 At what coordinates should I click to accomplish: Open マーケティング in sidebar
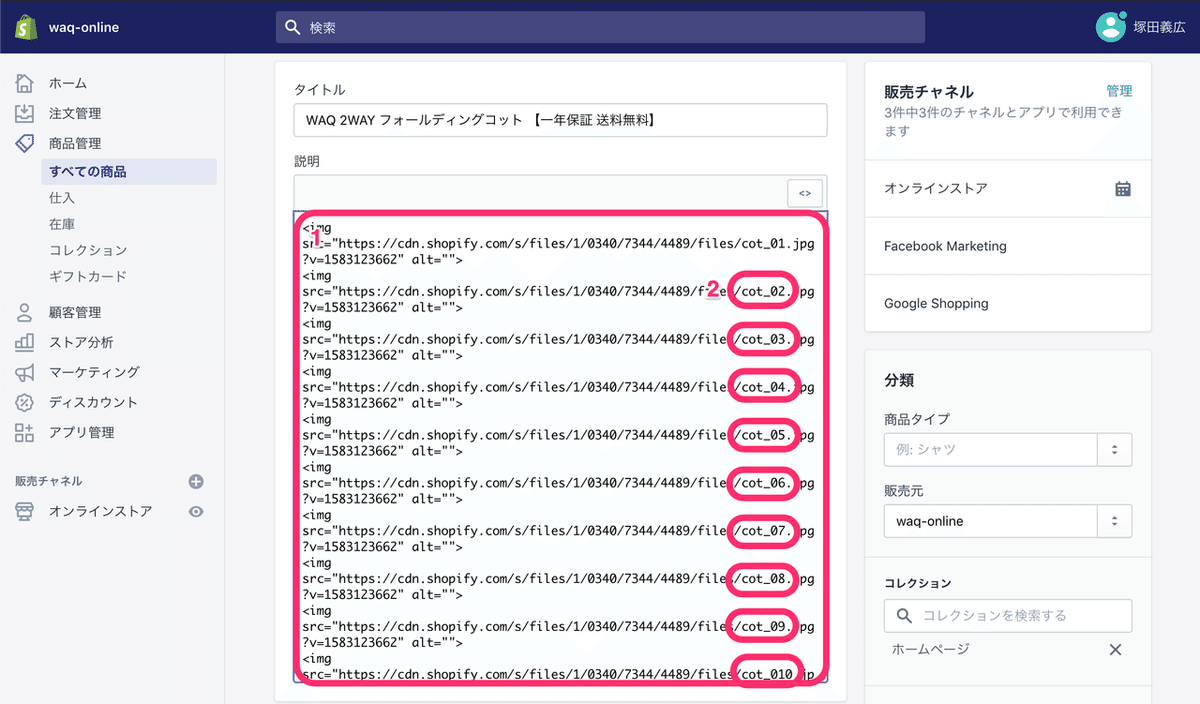(x=94, y=372)
